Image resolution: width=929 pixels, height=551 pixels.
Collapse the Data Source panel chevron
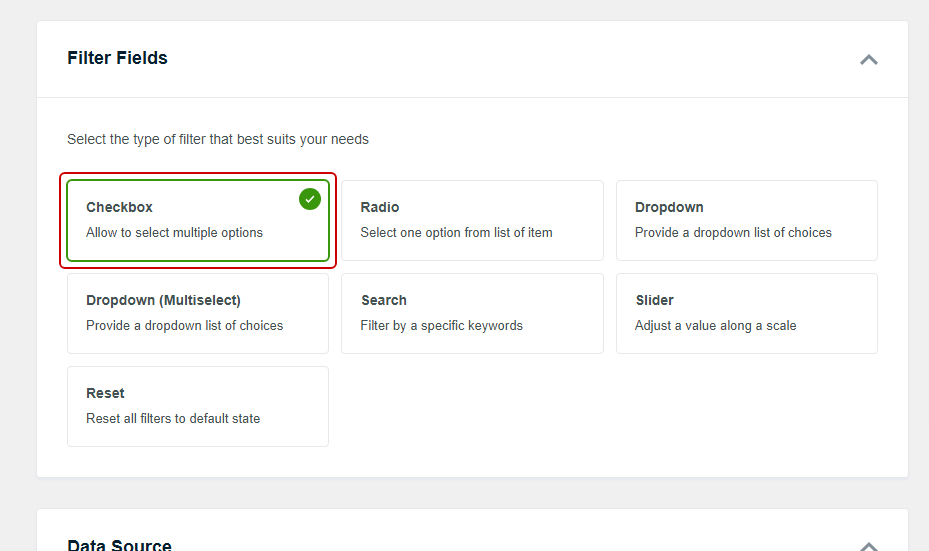[869, 546]
